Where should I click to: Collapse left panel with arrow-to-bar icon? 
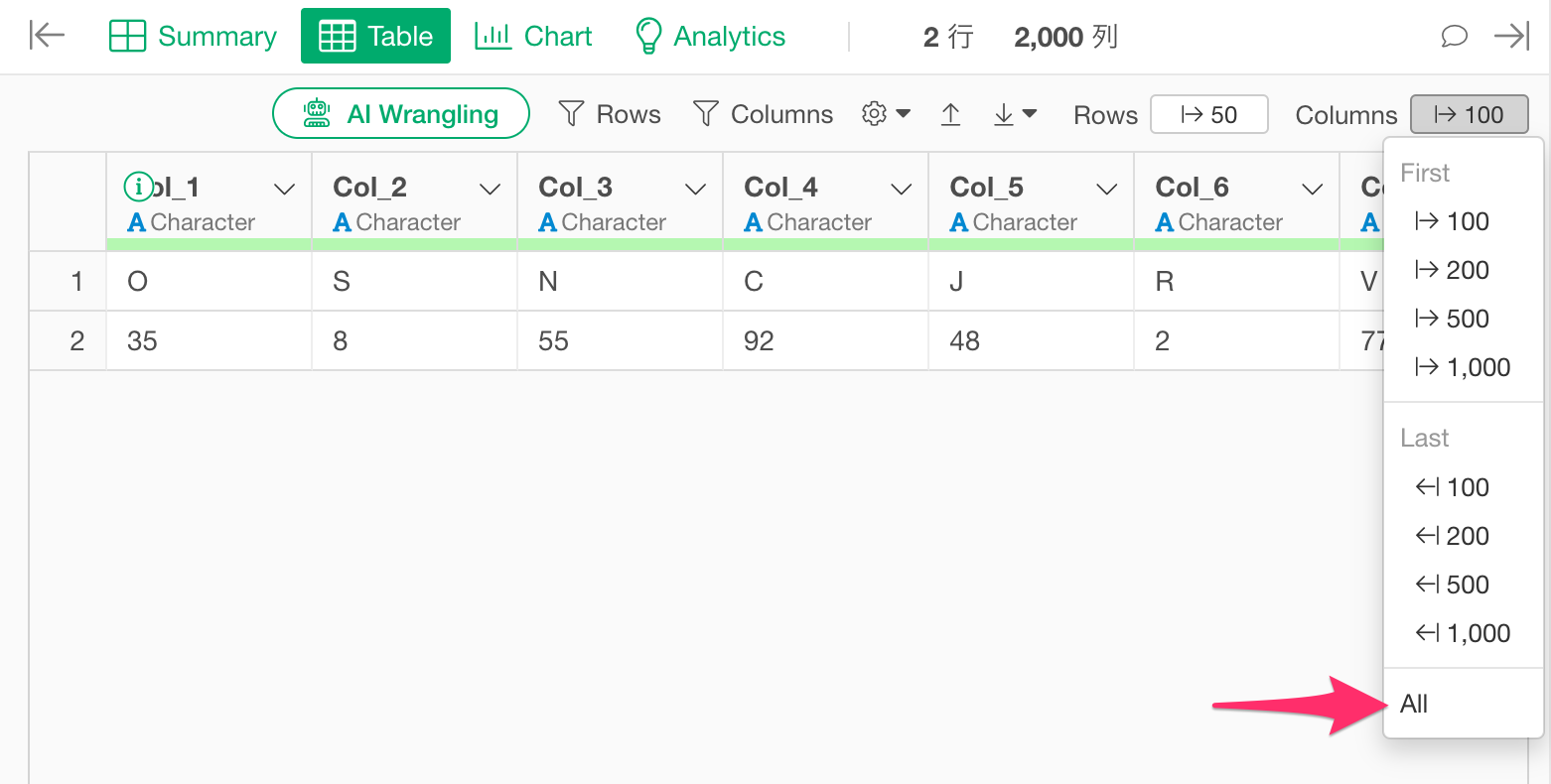click(47, 36)
